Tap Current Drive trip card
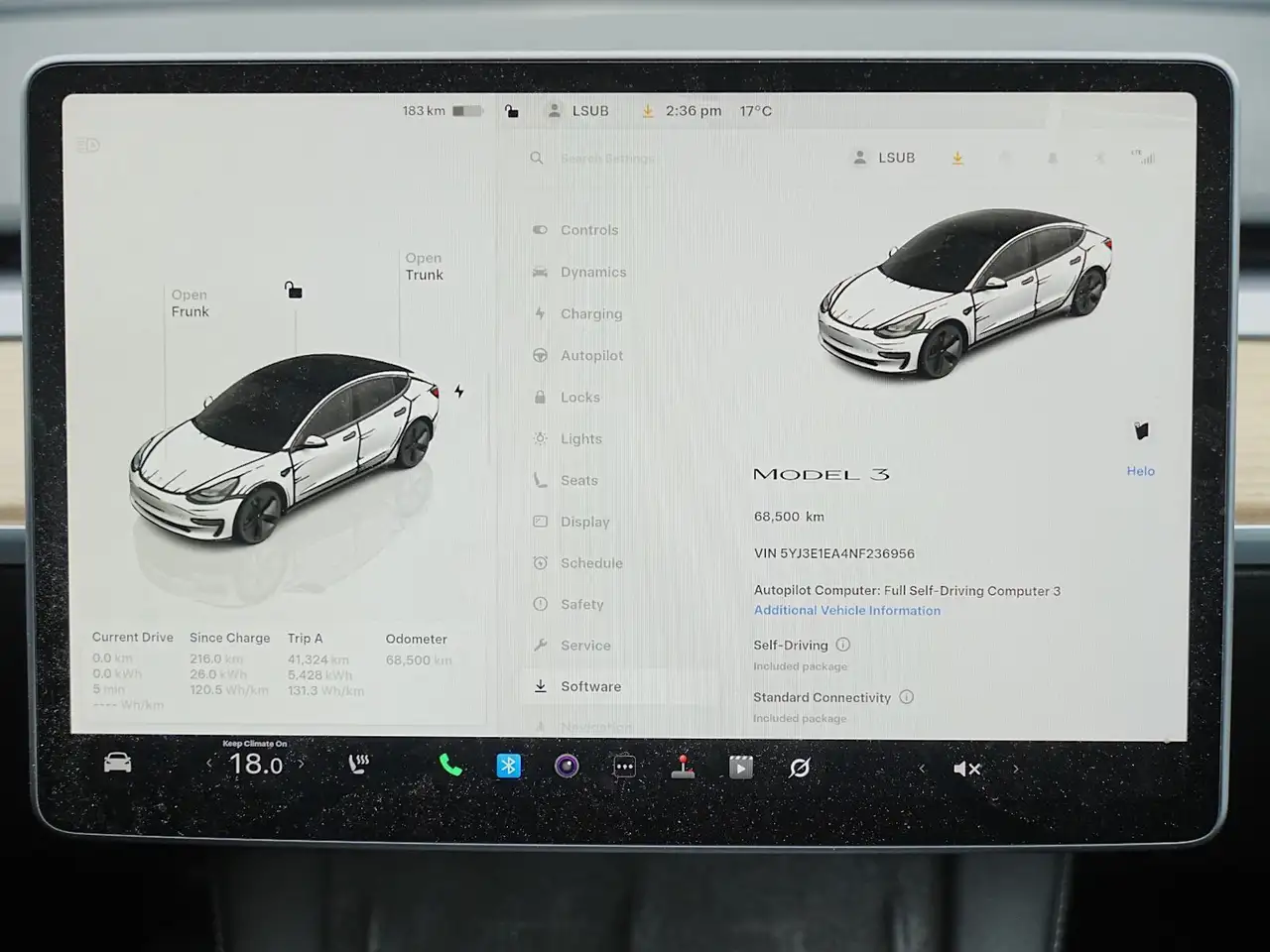The image size is (1270, 952). 132,670
